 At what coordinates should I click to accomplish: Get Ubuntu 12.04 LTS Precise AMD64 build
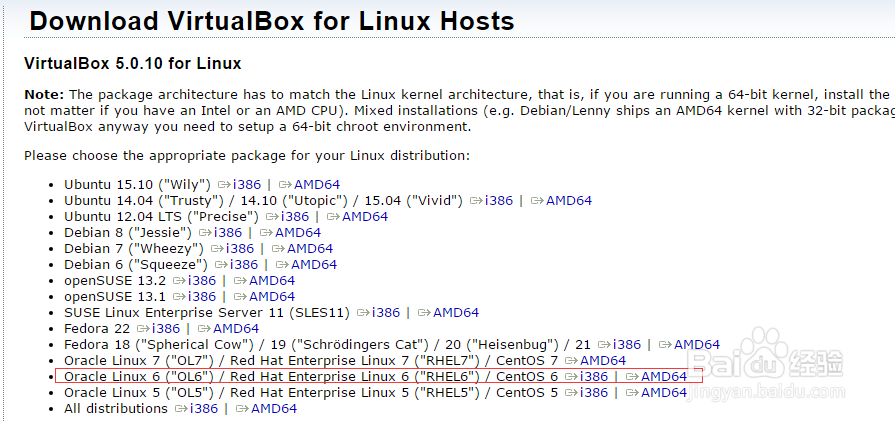pyautogui.click(x=365, y=216)
